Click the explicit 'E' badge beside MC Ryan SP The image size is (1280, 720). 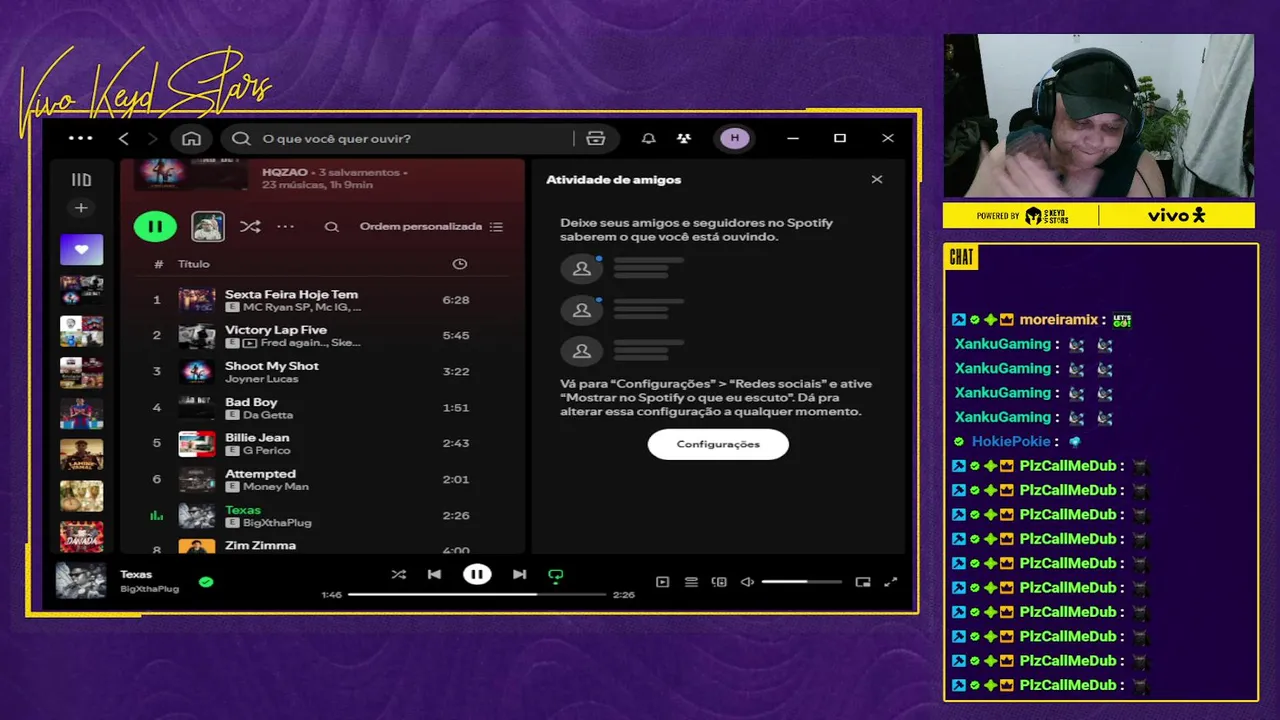point(233,307)
